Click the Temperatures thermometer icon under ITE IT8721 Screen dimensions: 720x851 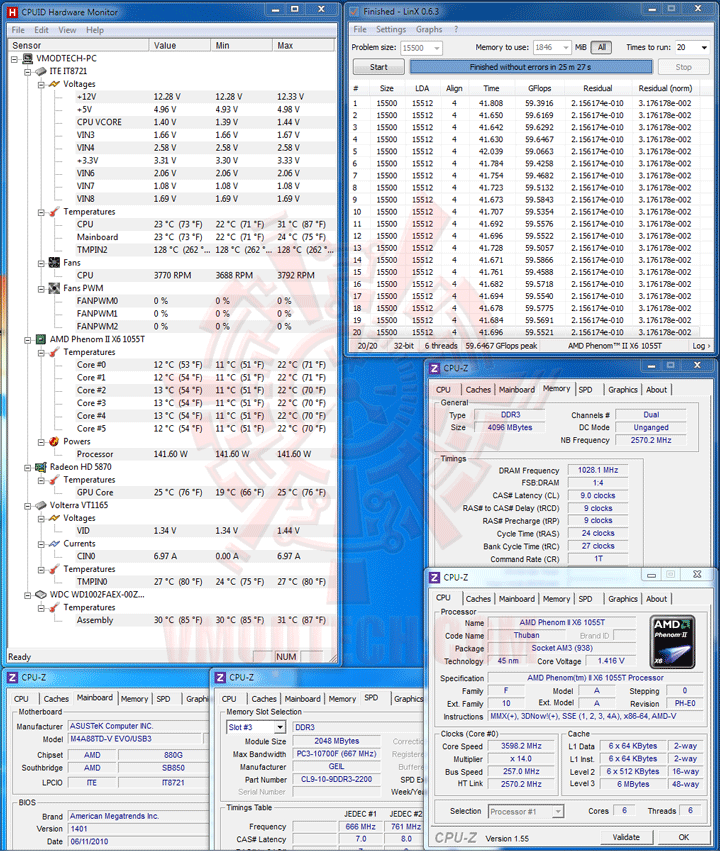click(54, 212)
